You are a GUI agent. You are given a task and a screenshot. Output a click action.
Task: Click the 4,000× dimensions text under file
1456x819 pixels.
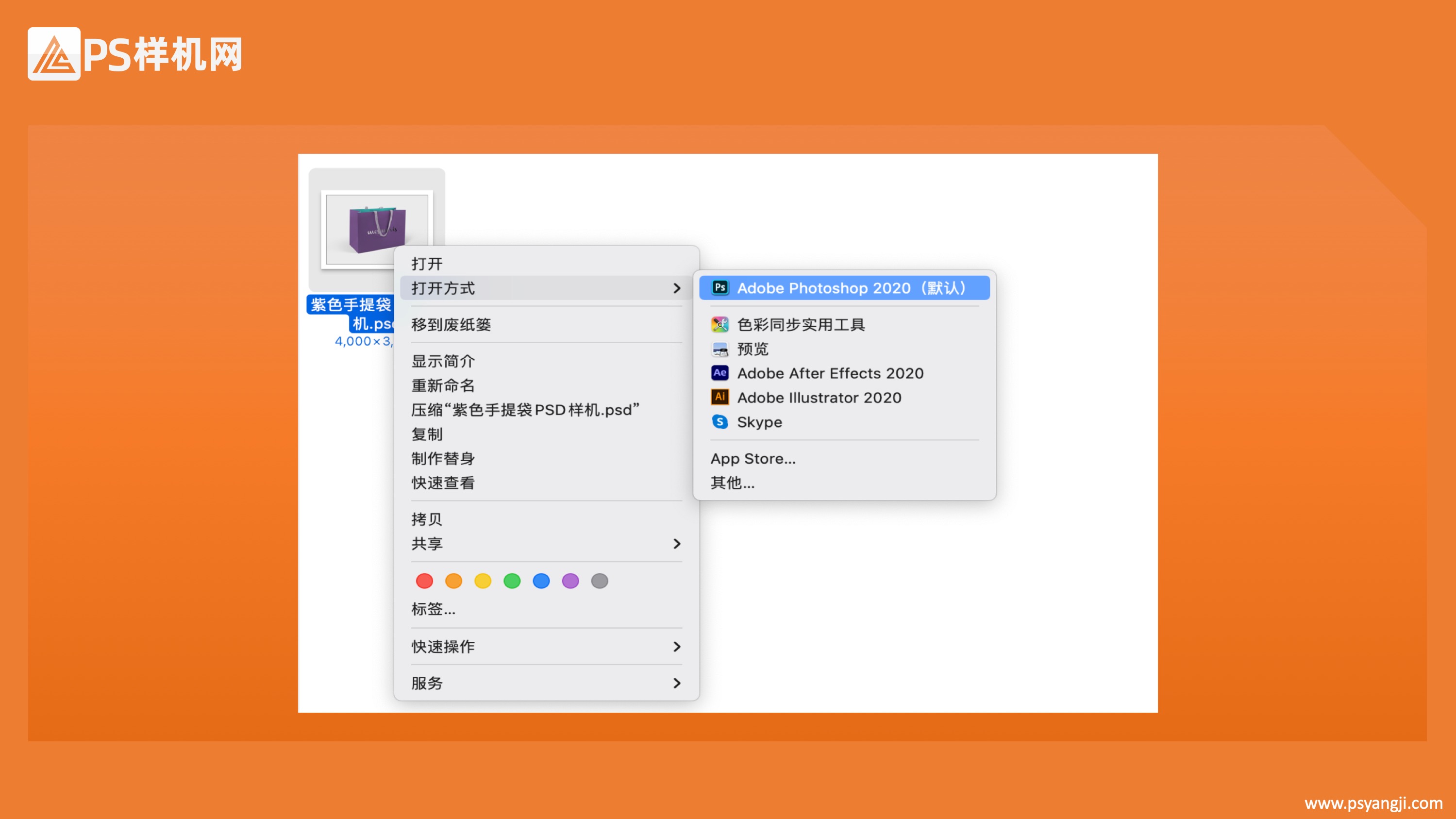point(364,341)
